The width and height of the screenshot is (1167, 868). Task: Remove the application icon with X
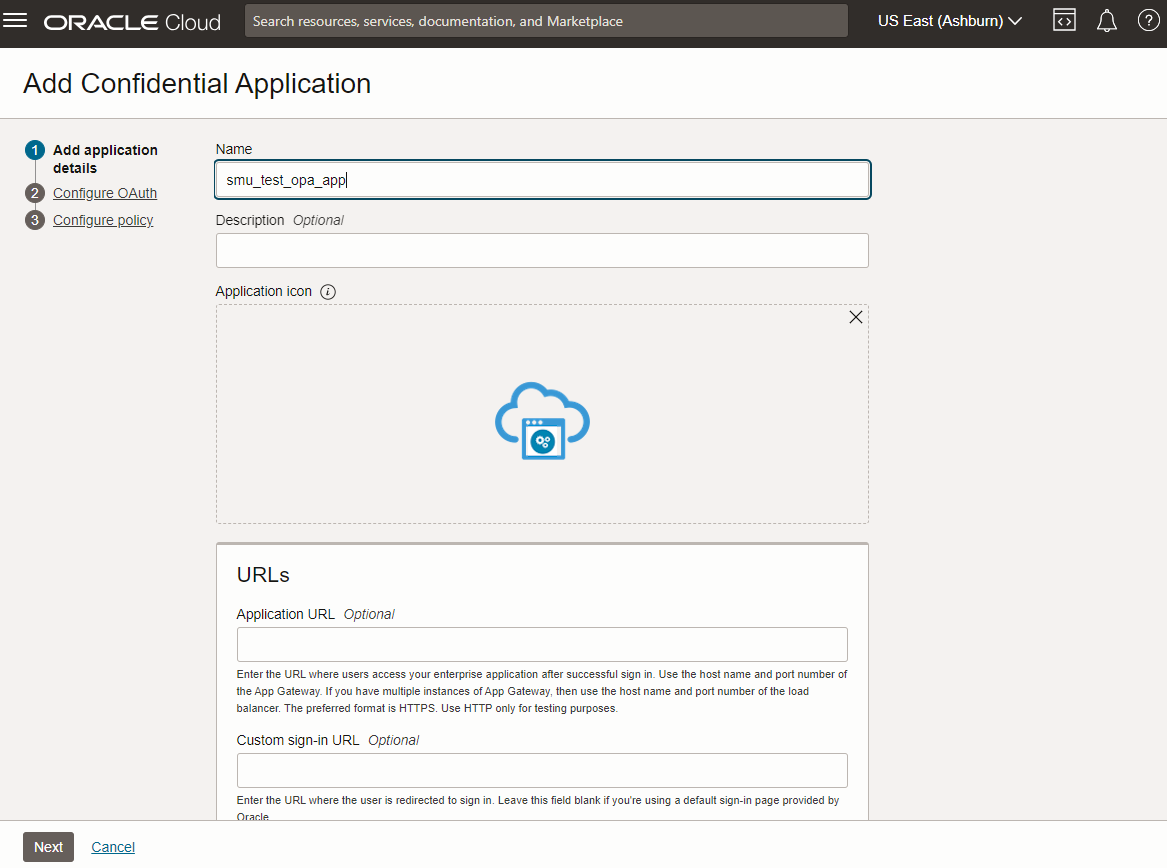point(855,317)
